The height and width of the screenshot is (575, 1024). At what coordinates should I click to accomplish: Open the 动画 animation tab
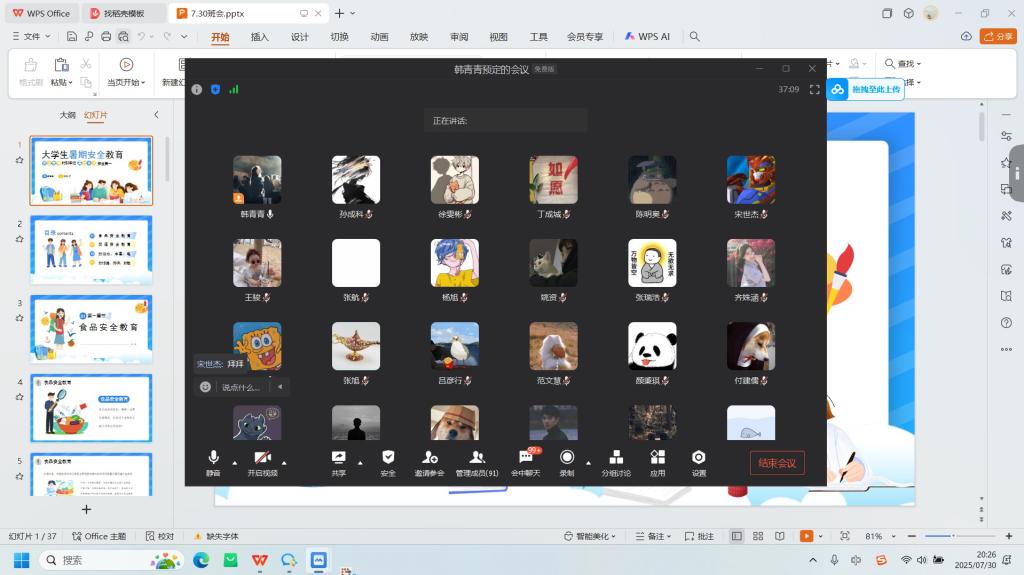point(379,37)
